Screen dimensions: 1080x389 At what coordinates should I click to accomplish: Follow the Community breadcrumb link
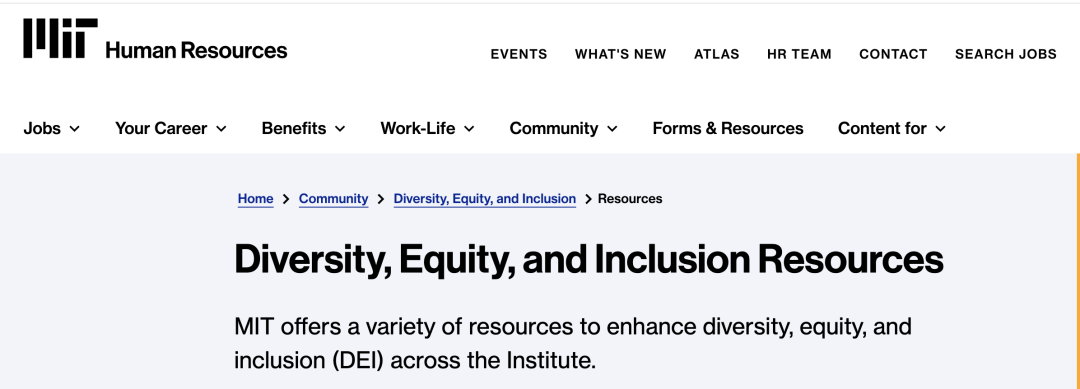[x=333, y=199]
